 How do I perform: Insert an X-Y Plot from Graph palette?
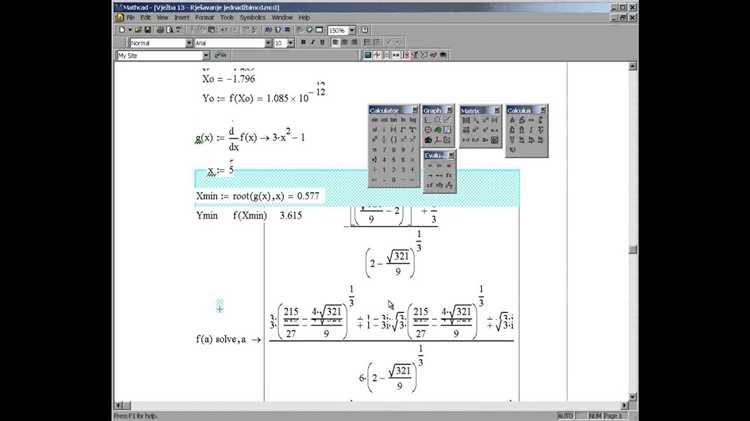(x=428, y=120)
